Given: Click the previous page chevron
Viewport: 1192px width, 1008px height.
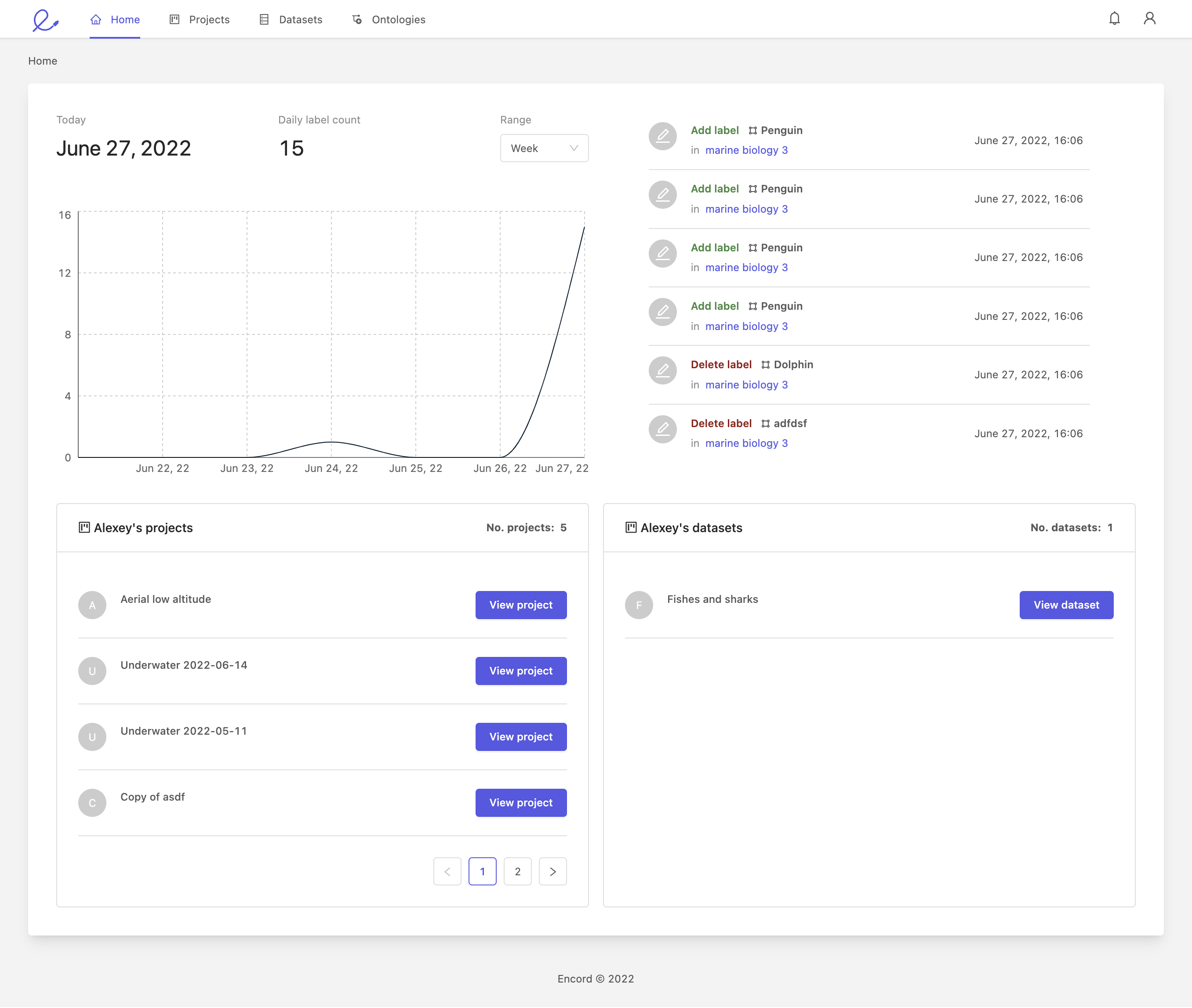Looking at the screenshot, I should pyautogui.click(x=447, y=871).
